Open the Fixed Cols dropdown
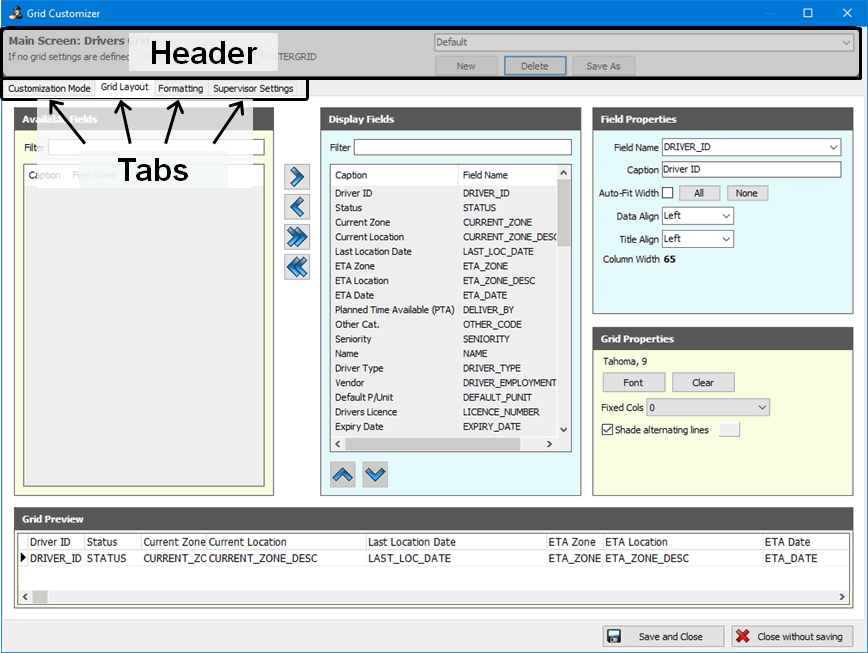Viewport: 868px width, 653px height. coord(762,407)
